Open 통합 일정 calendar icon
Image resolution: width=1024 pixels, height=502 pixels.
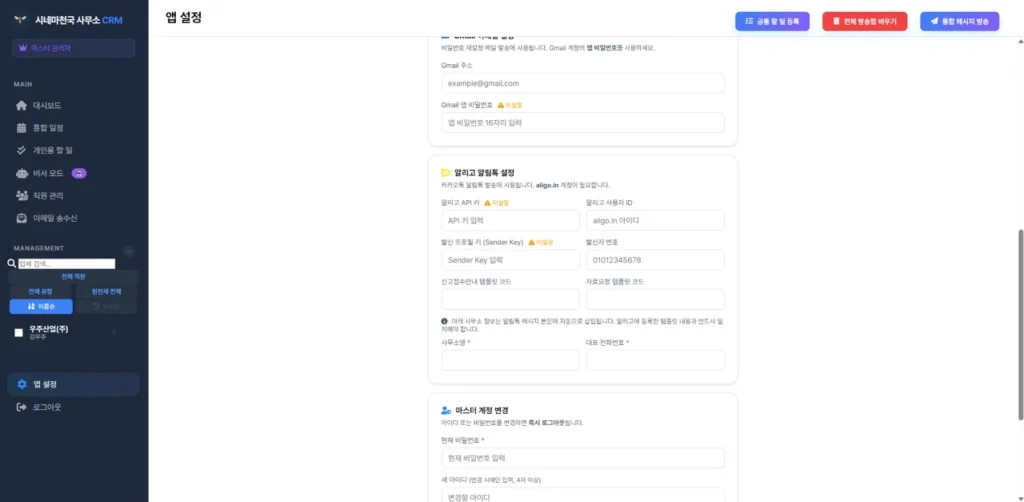click(22, 128)
